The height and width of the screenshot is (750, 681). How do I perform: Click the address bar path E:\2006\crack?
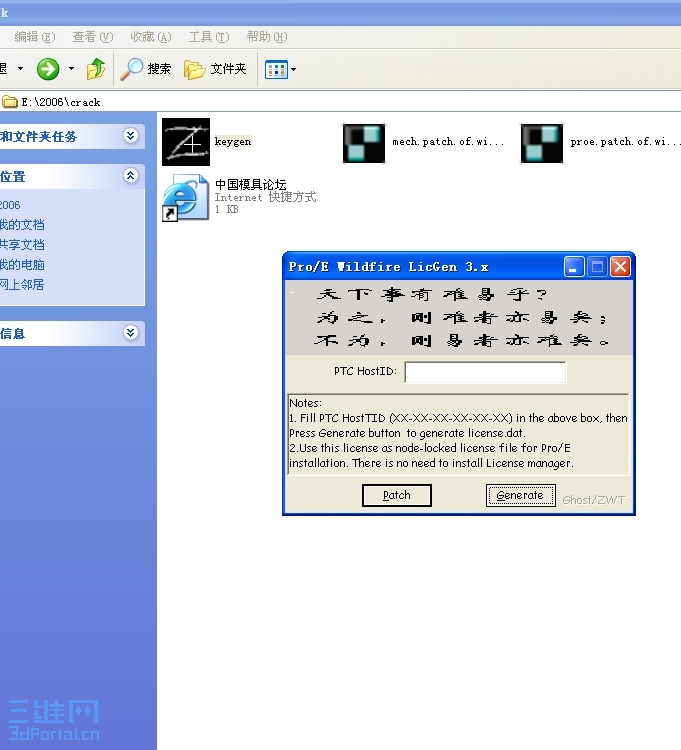[61, 102]
